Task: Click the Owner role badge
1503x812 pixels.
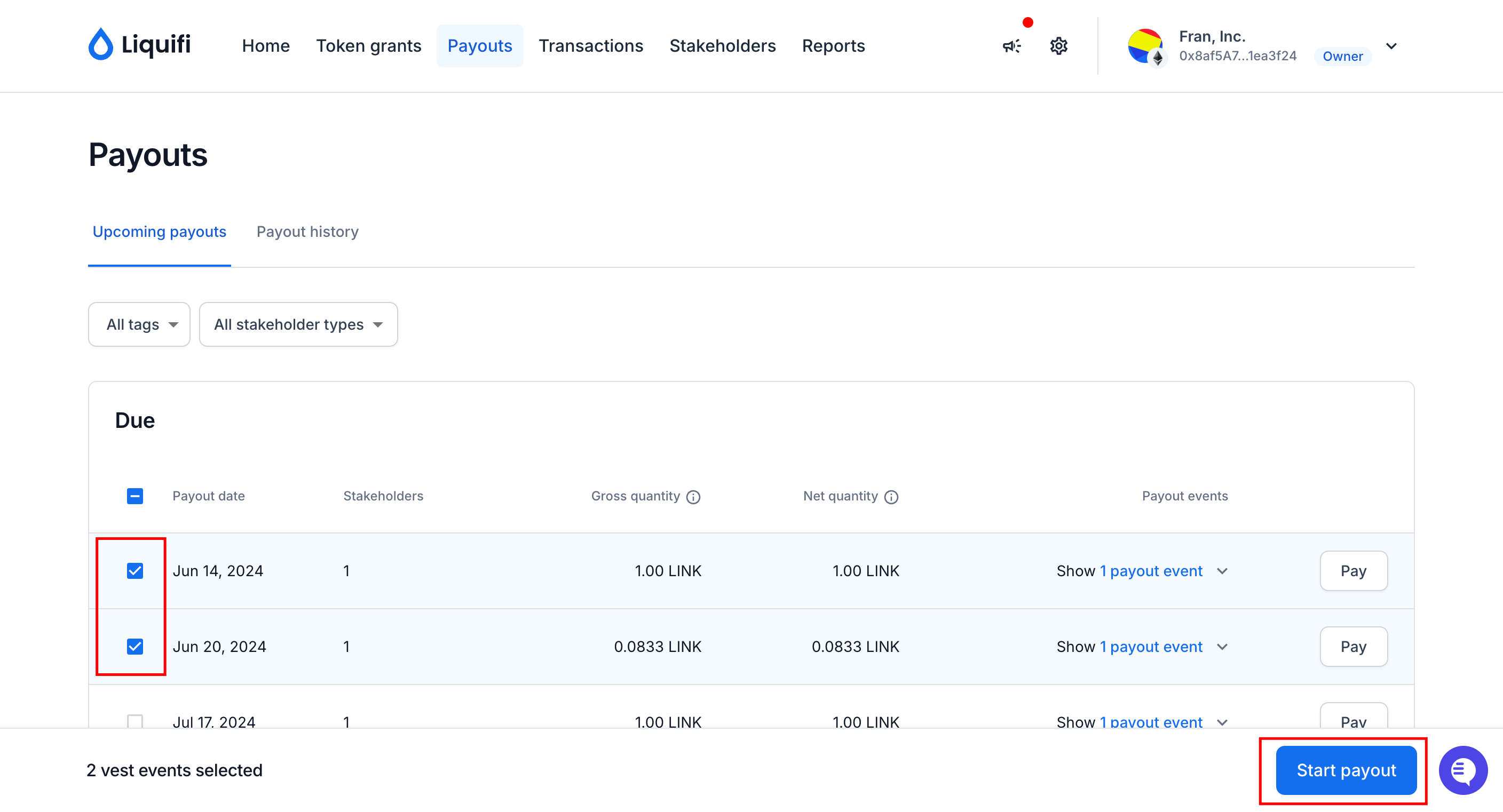Action: [x=1342, y=56]
